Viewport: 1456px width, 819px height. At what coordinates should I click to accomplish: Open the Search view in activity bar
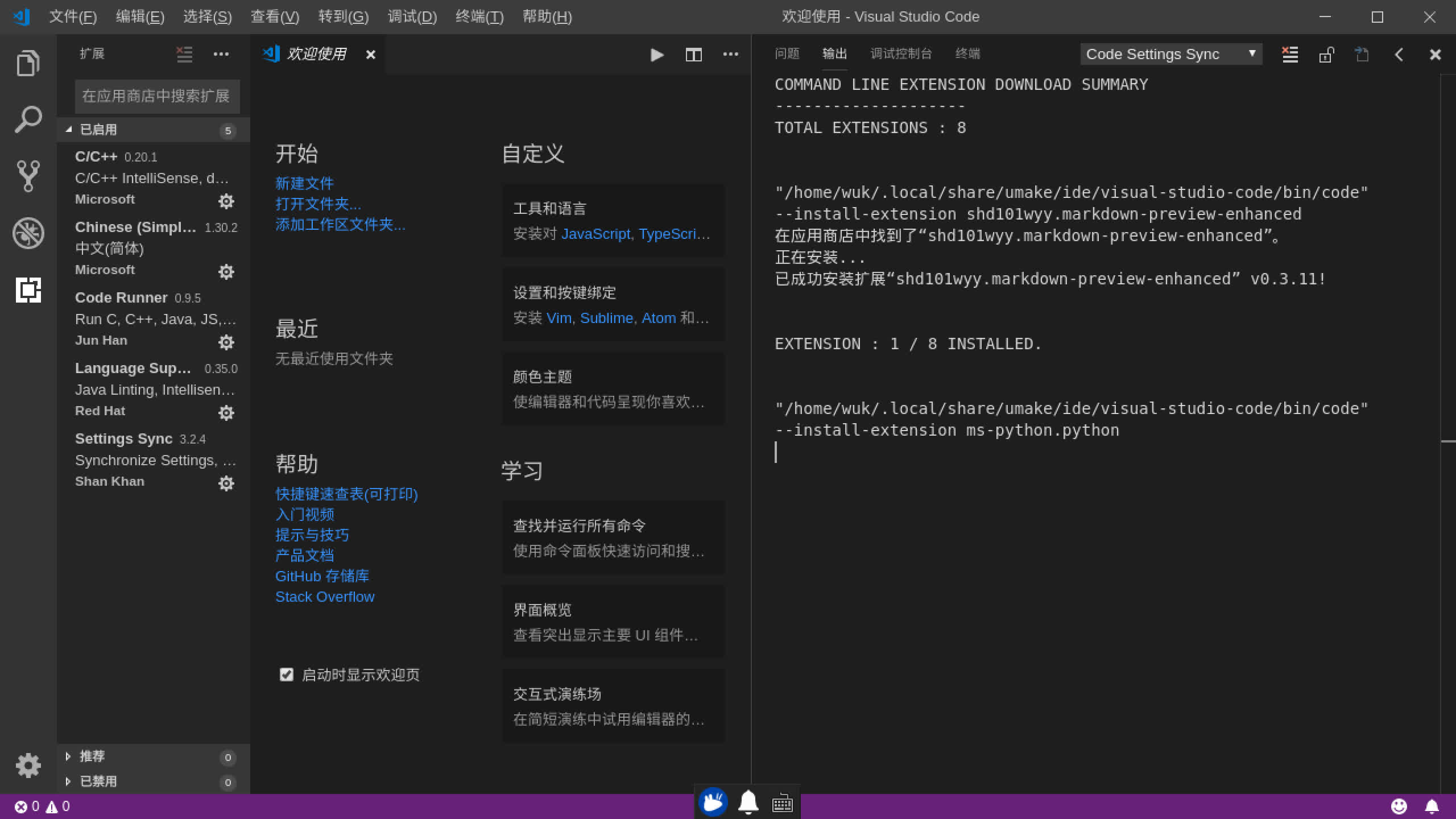click(28, 119)
